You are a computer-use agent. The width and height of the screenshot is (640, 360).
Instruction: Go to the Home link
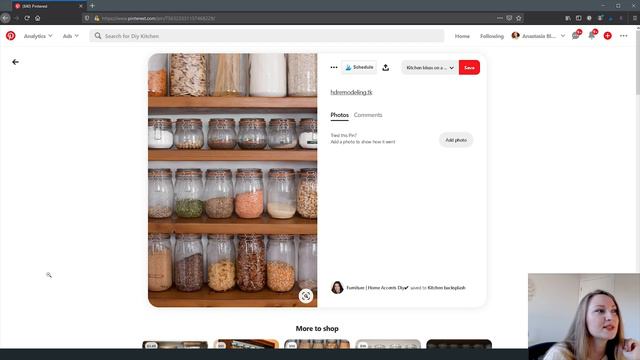click(x=462, y=36)
